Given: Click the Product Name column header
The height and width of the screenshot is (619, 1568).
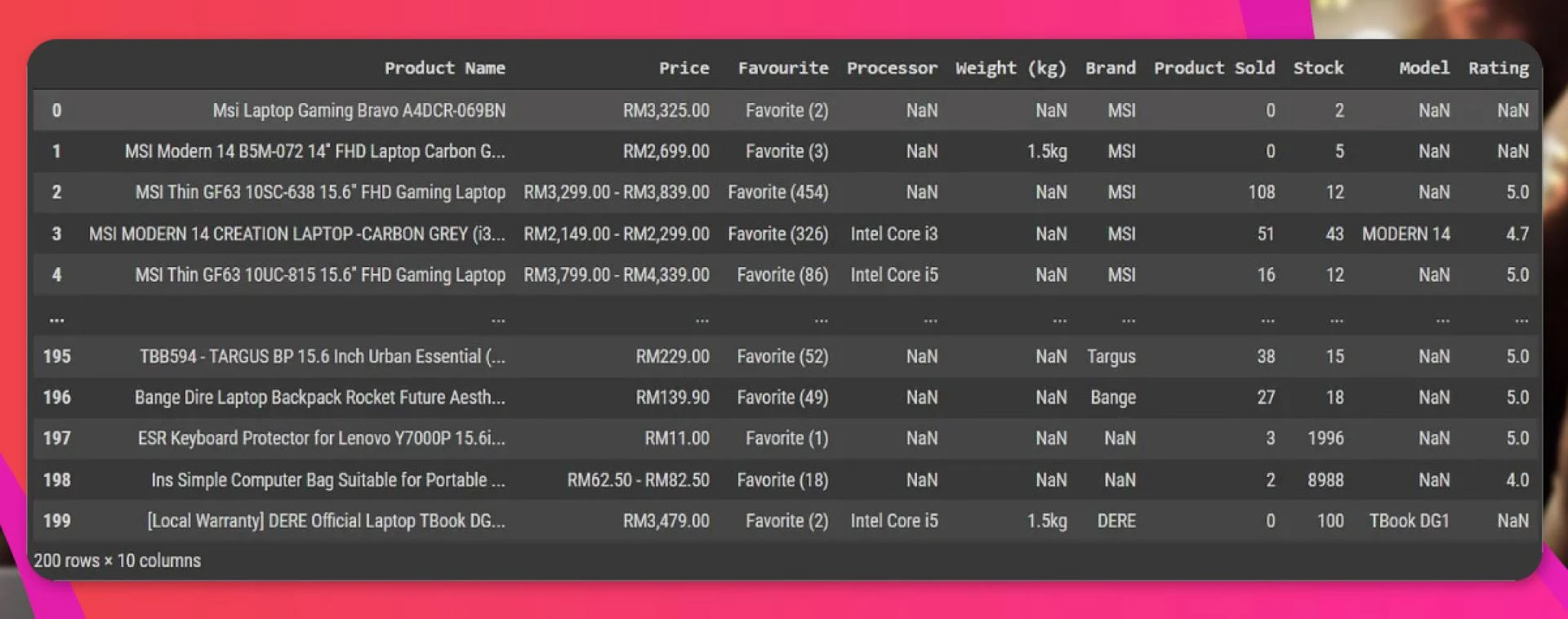Looking at the screenshot, I should click(x=444, y=68).
